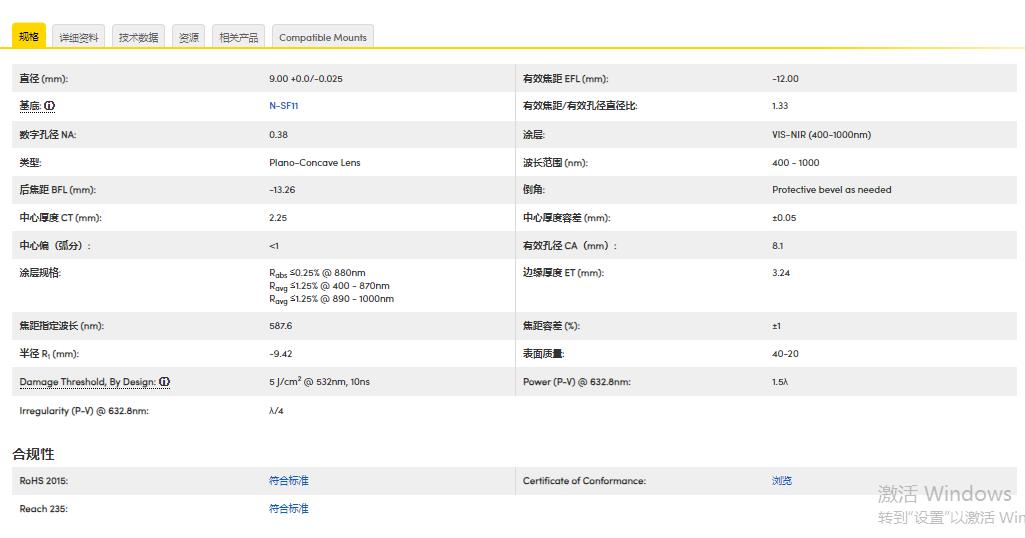Select the centering value <1

coord(274,246)
